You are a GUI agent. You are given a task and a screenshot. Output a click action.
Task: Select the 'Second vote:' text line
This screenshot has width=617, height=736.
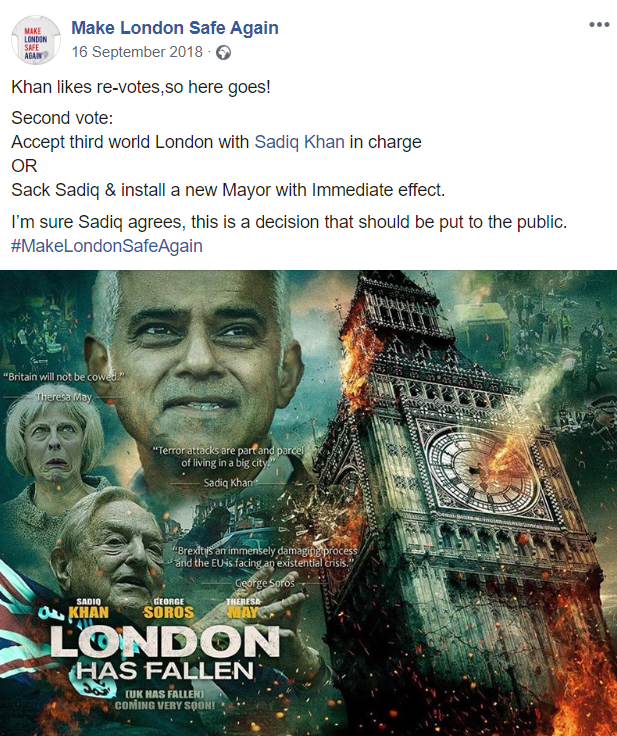click(x=62, y=118)
